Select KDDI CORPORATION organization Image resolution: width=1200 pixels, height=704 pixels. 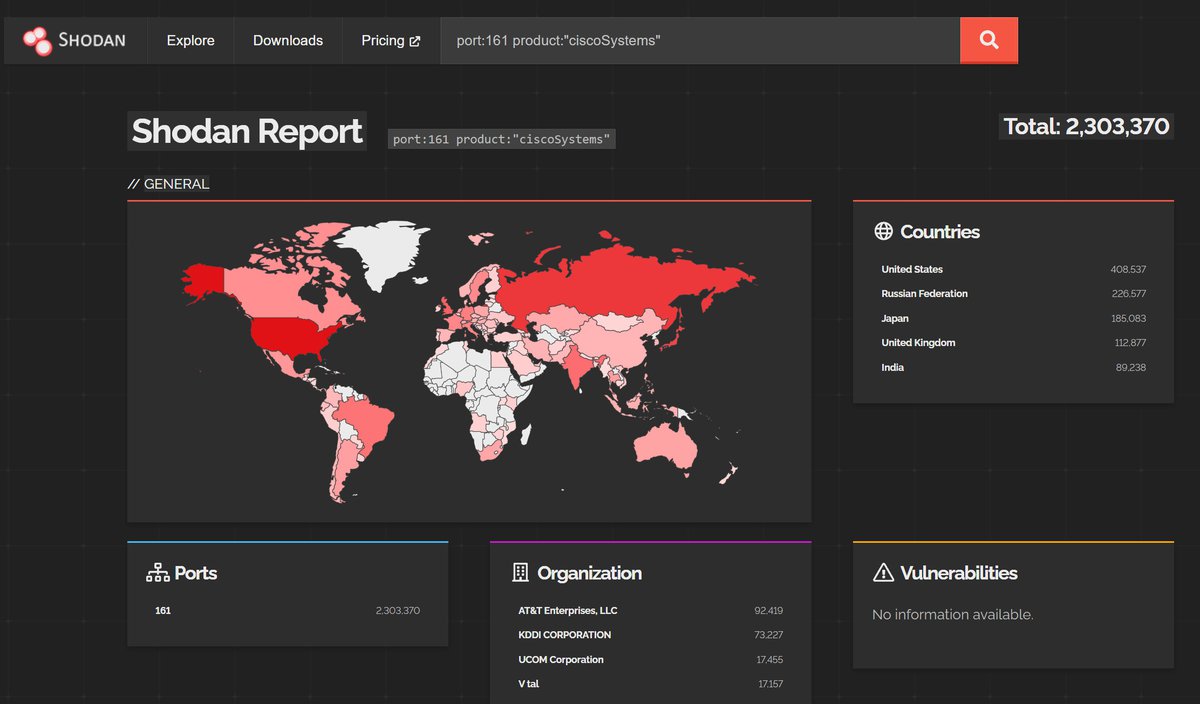click(x=564, y=635)
